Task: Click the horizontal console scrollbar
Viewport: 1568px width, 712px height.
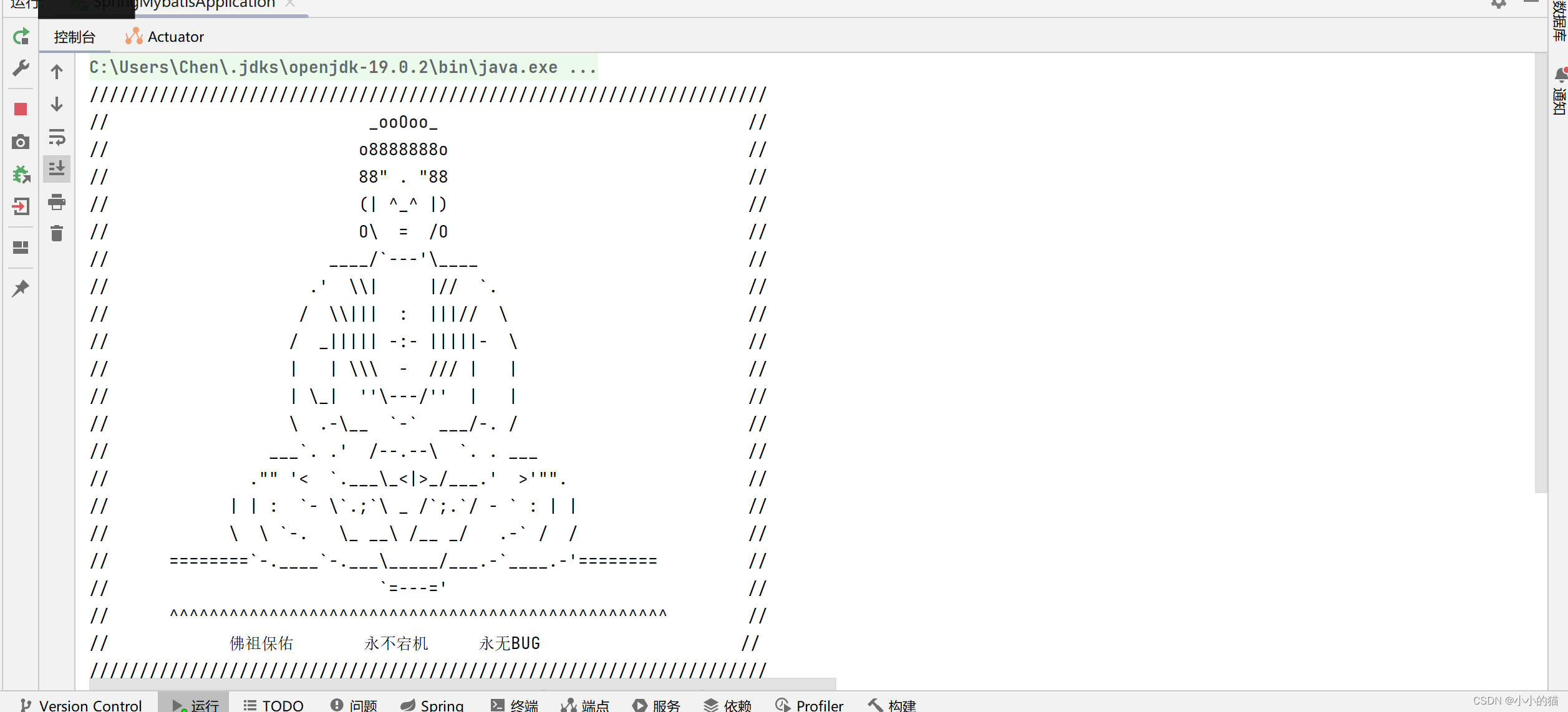Action: click(x=462, y=684)
